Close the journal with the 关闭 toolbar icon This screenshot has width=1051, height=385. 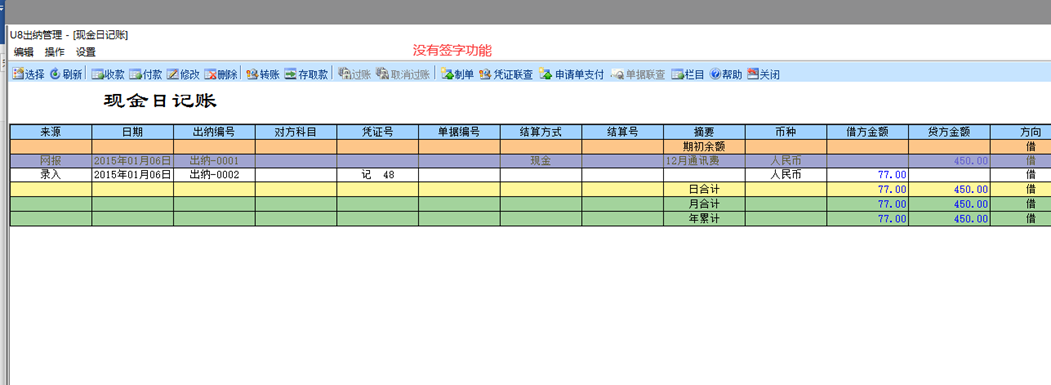pos(763,74)
